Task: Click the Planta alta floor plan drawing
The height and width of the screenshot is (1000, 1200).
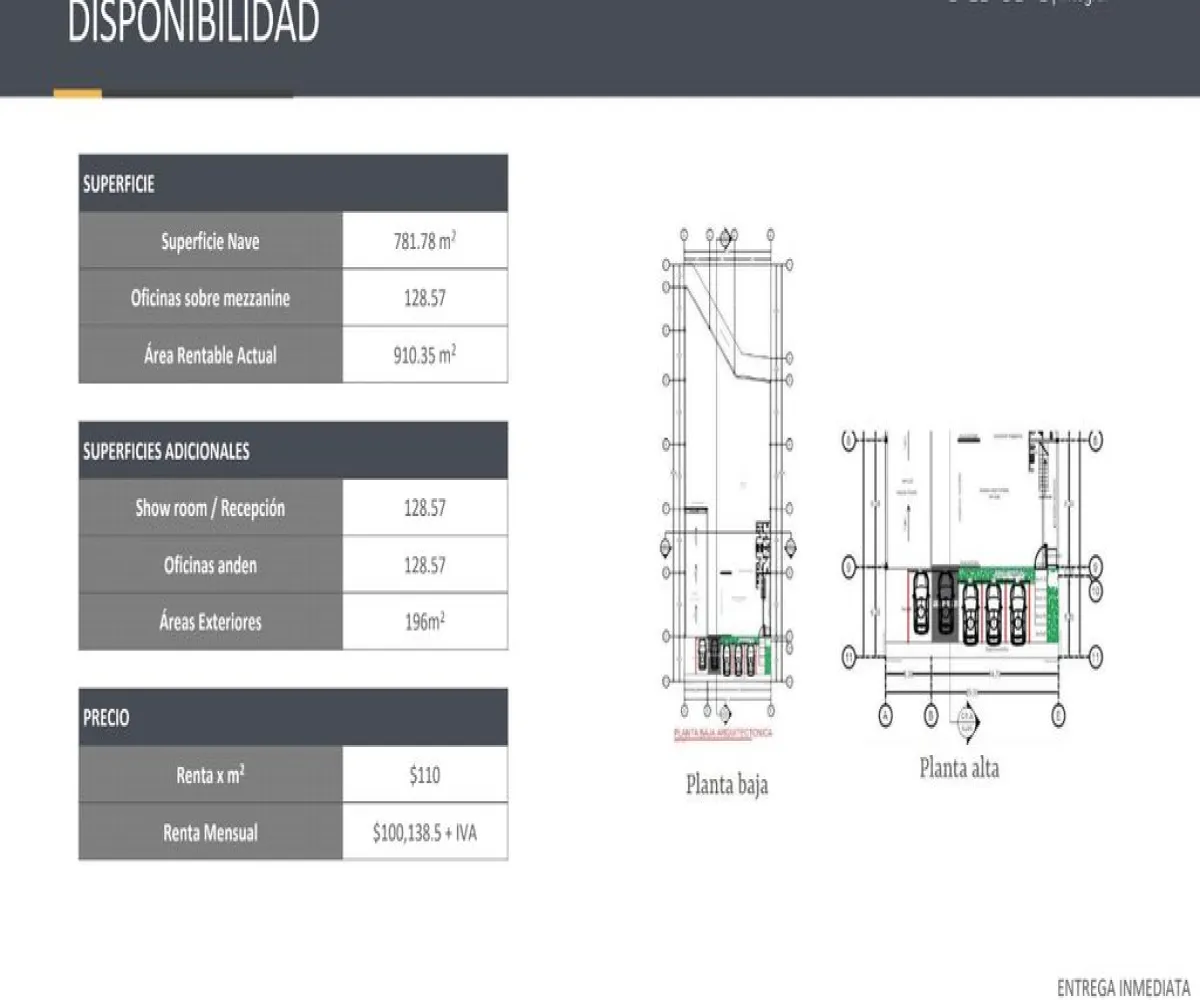Action: (973, 580)
